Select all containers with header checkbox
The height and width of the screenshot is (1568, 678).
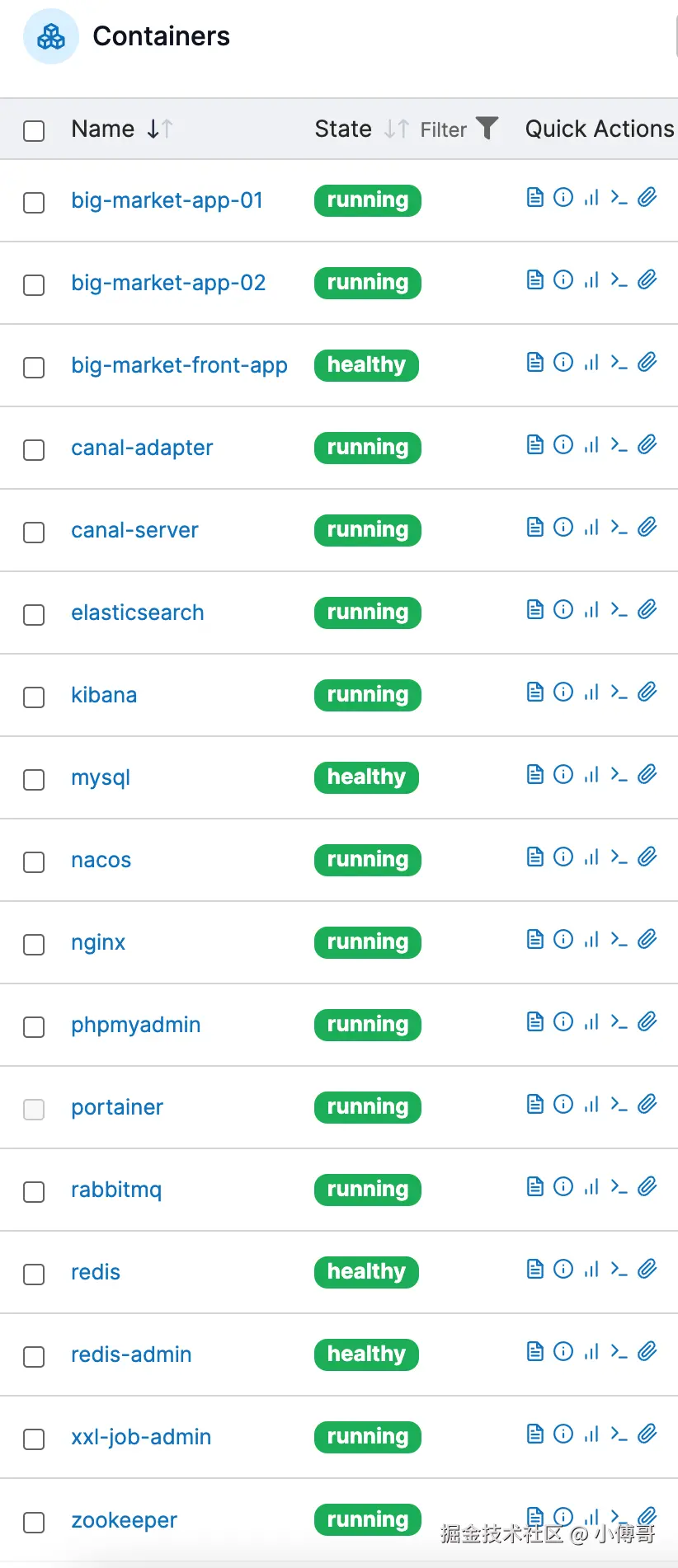[34, 130]
